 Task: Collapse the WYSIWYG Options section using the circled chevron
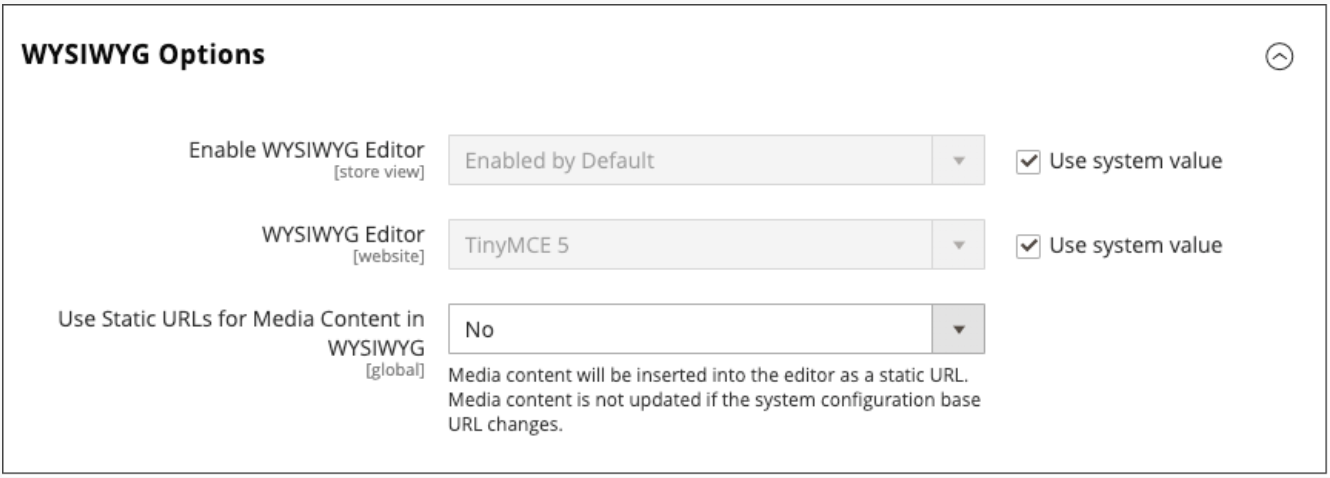click(1279, 57)
